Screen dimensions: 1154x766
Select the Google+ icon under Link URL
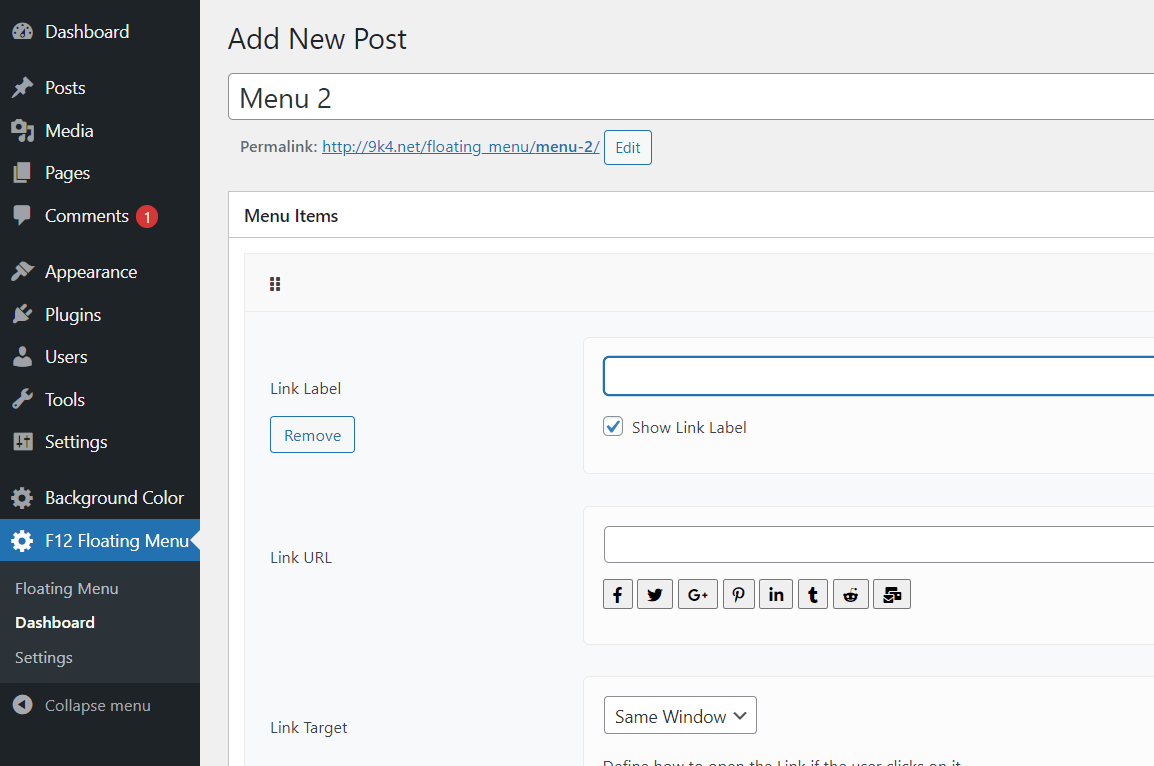click(x=697, y=593)
